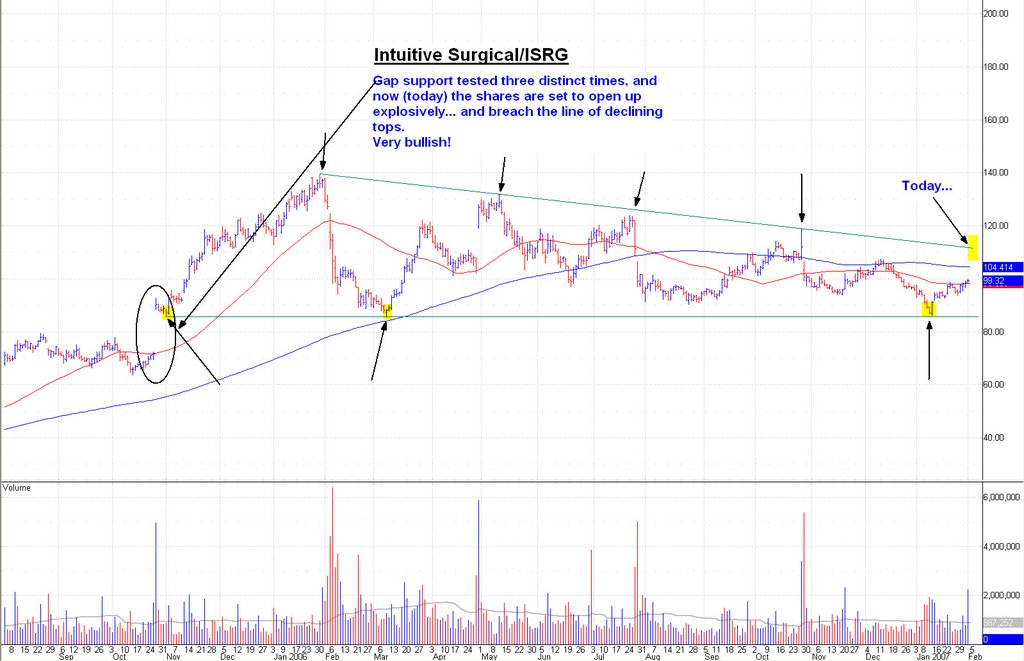
Task: Click the "Aug" month label on date axis
Action: pyautogui.click(x=652, y=656)
